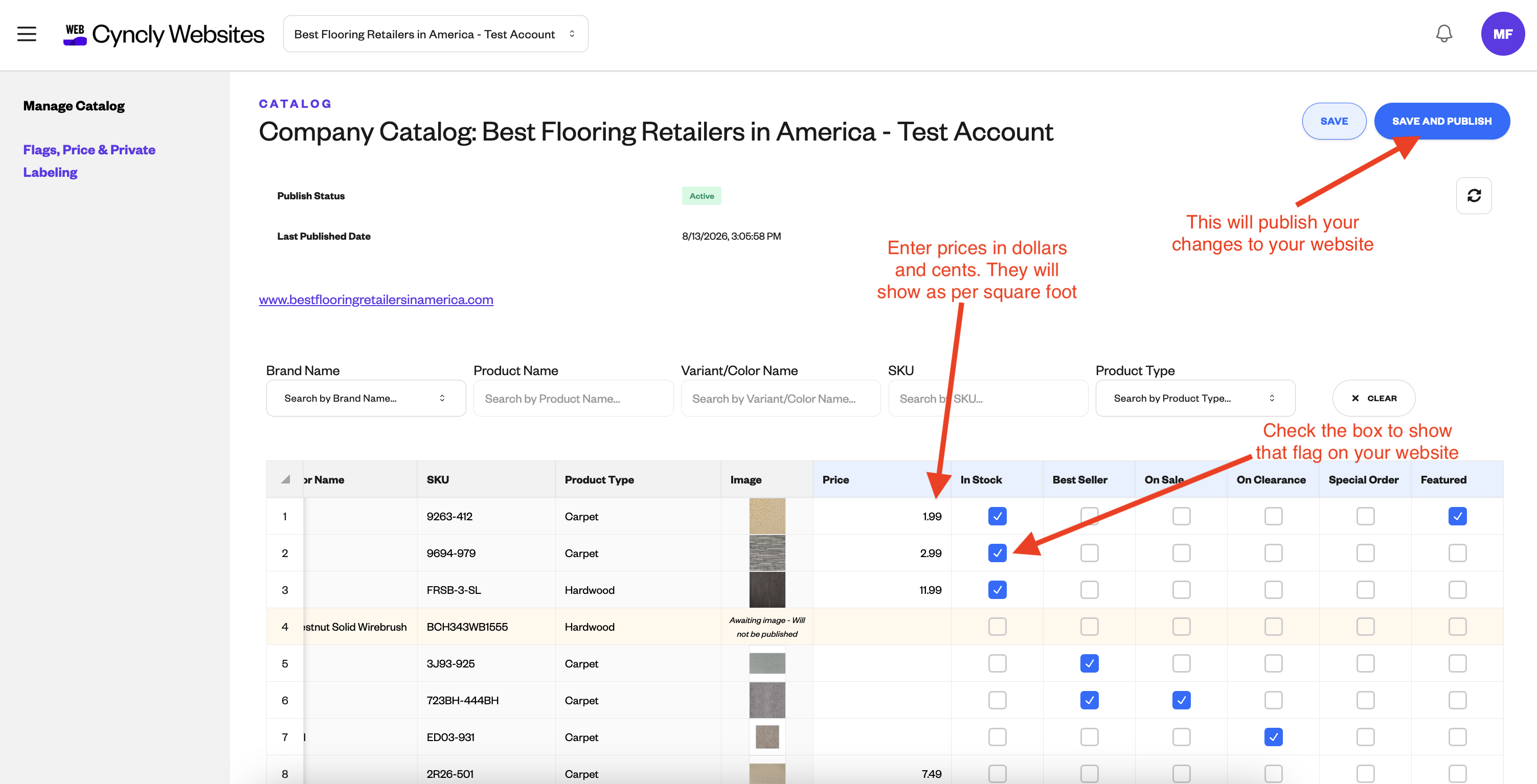Viewport: 1537px width, 784px height.
Task: Click the last published date value
Action: (732, 236)
